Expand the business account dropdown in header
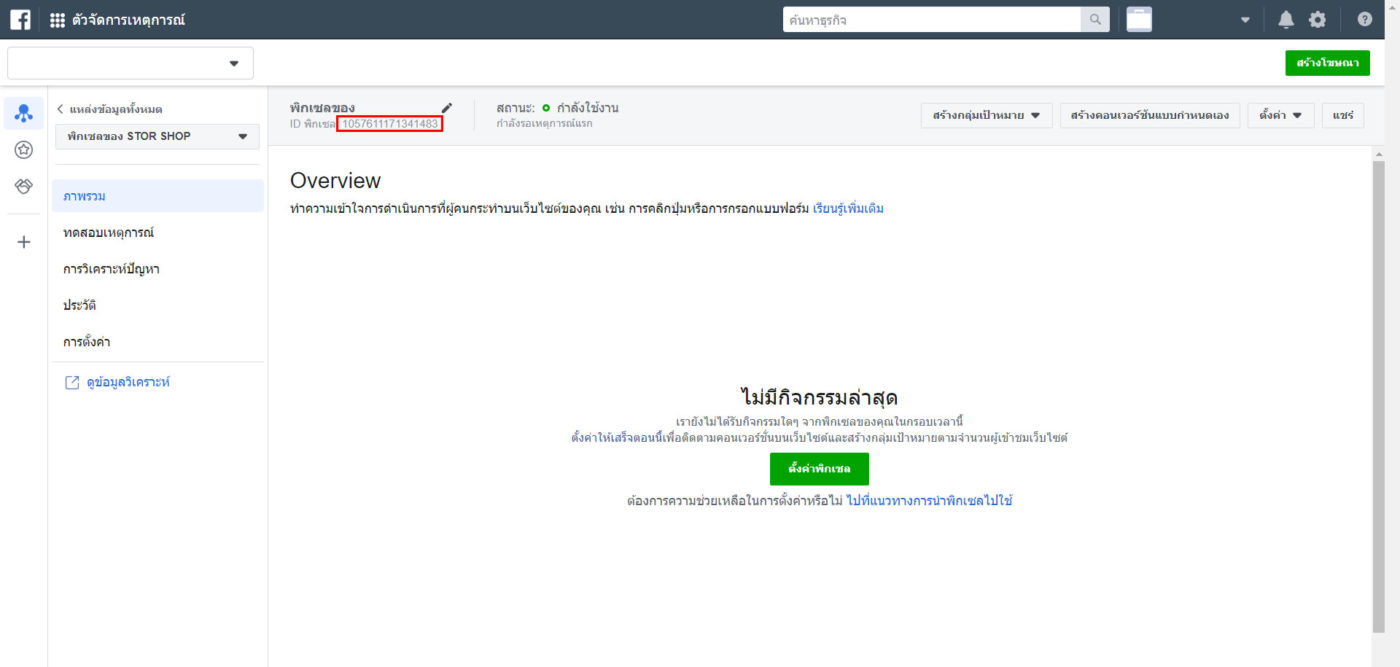The height and width of the screenshot is (667, 1400). [x=1245, y=20]
